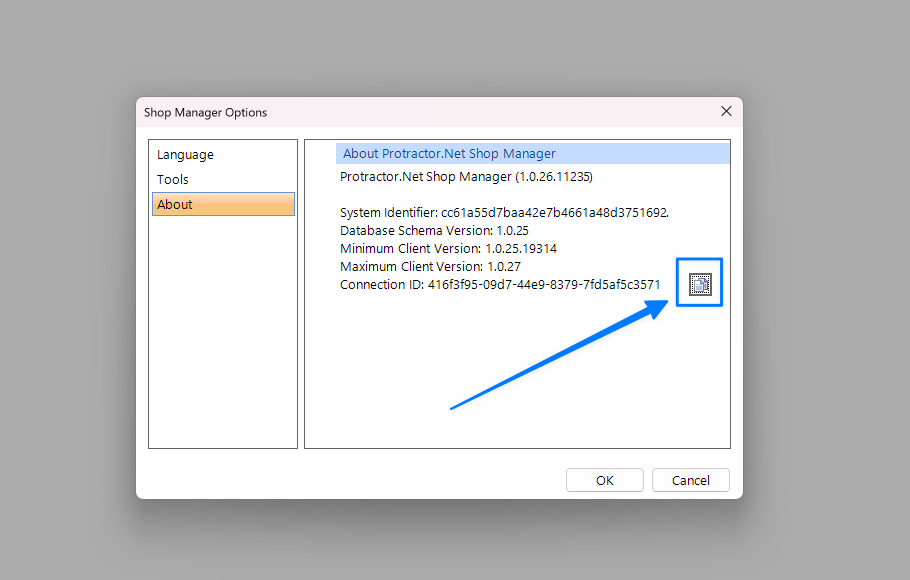Click the Shop Manager Options title bar
The height and width of the screenshot is (580, 910).
click(400, 112)
